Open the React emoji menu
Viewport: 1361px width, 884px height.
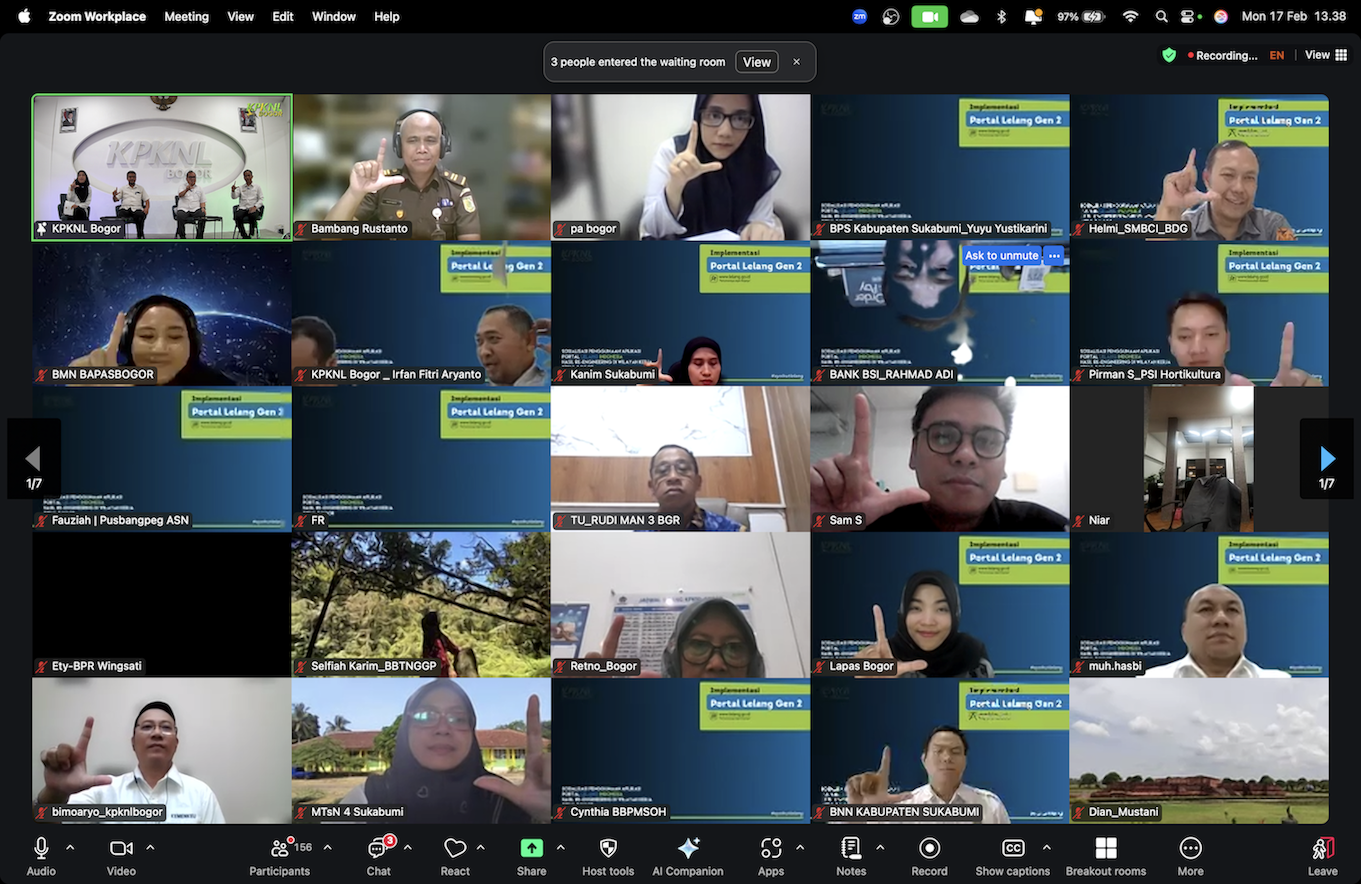(x=455, y=857)
